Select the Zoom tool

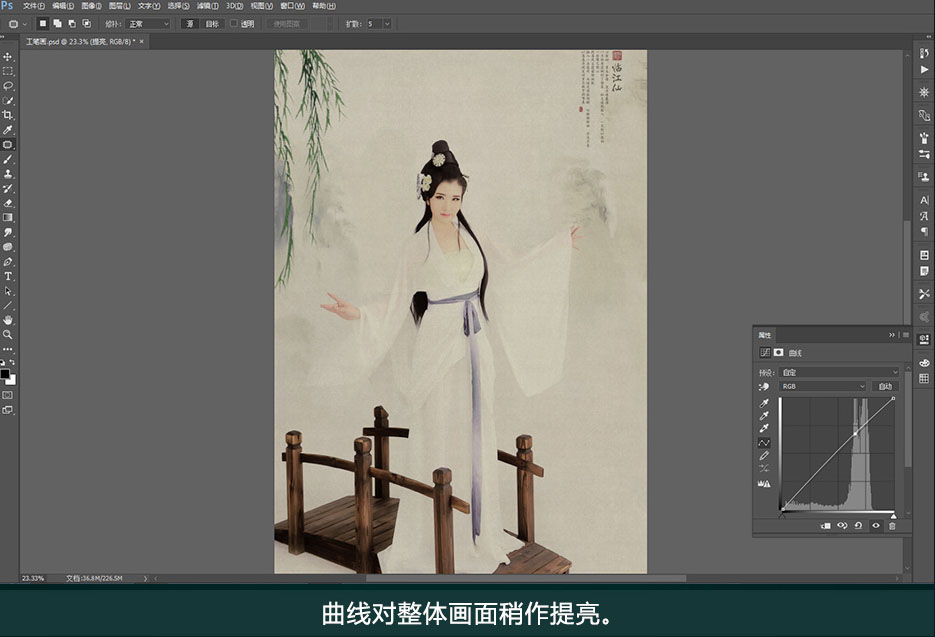pos(8,335)
